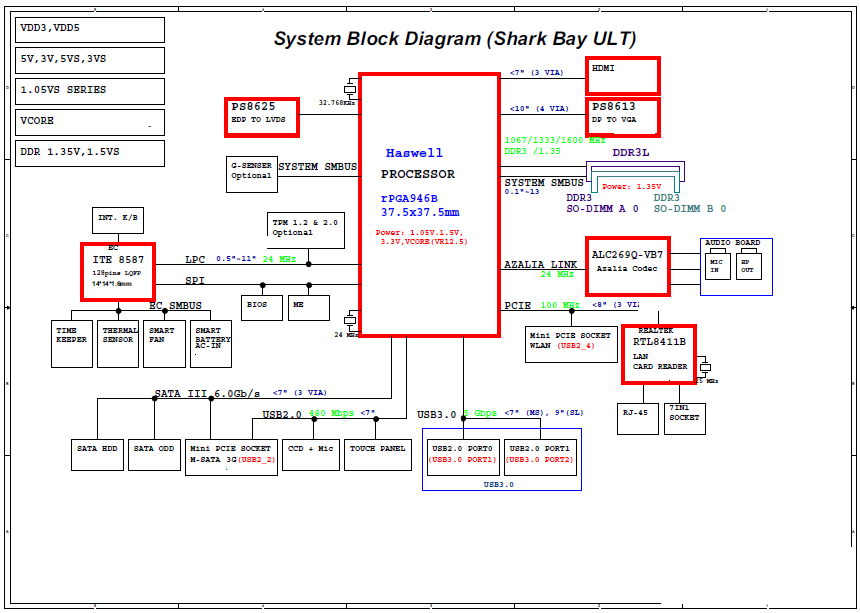Click the VCORE power box

click(x=90, y=122)
